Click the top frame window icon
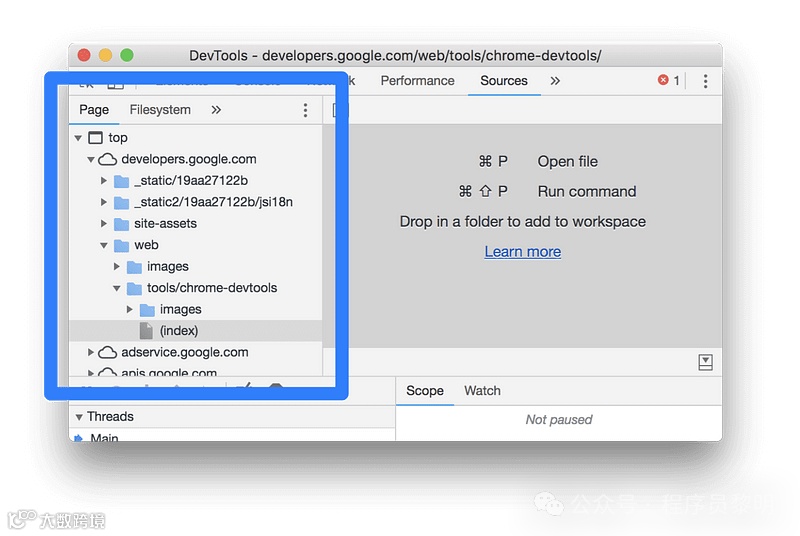The width and height of the screenshot is (800, 536). (95, 138)
